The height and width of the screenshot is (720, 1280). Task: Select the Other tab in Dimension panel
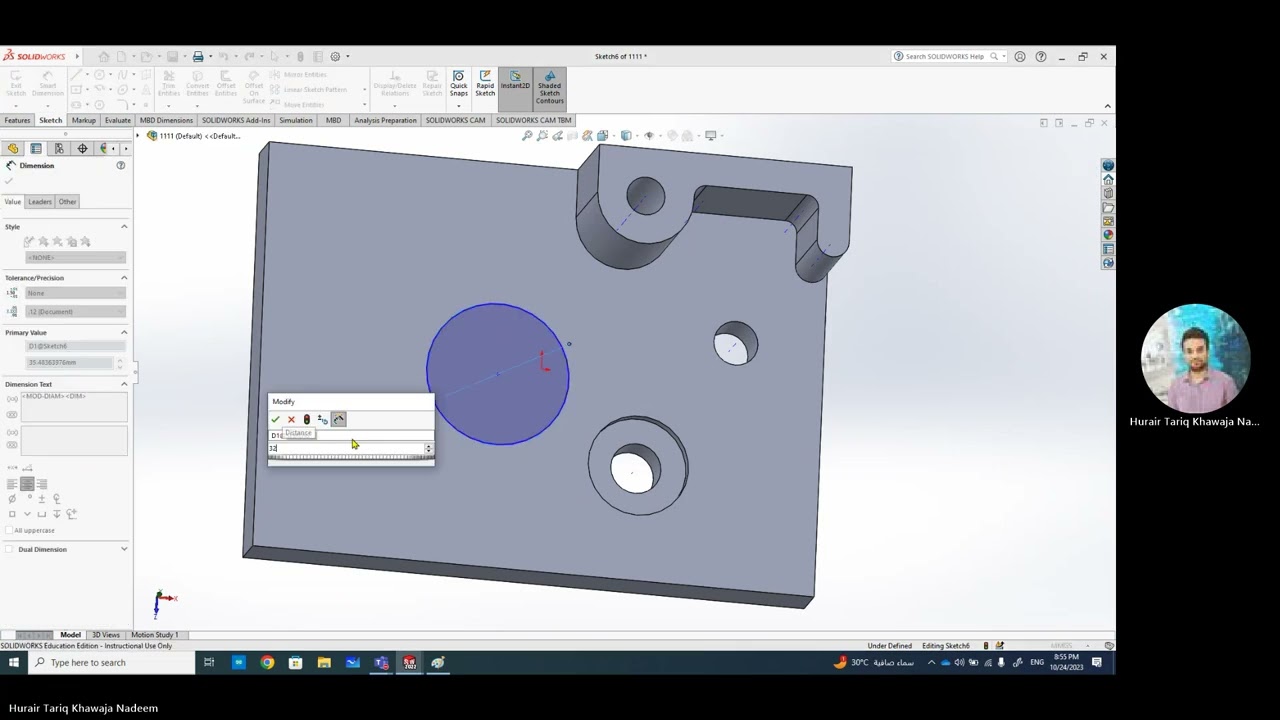click(67, 202)
